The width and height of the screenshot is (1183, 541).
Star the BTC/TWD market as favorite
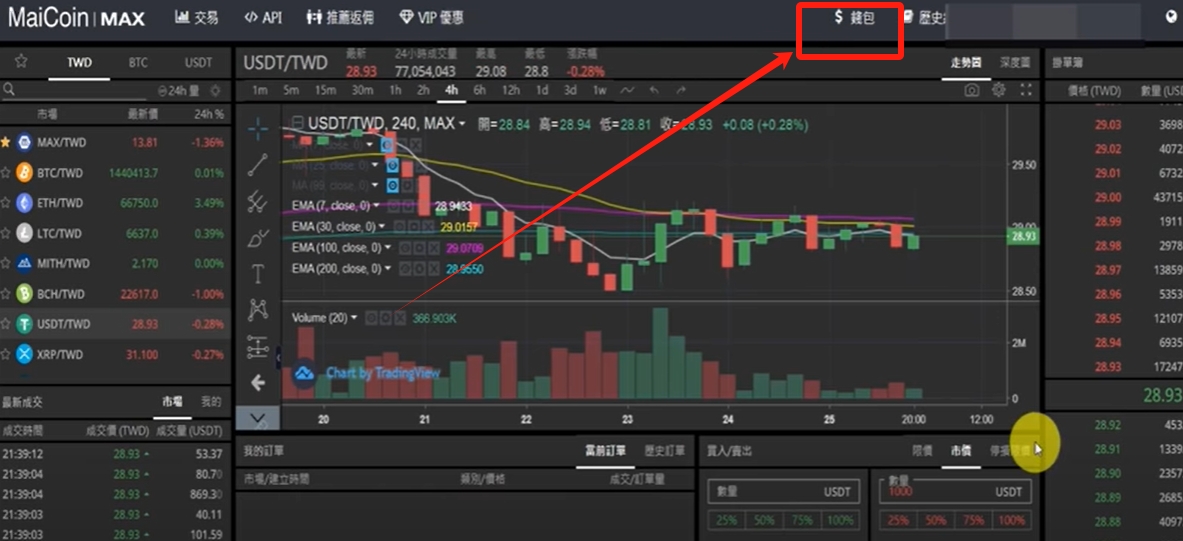point(6,173)
